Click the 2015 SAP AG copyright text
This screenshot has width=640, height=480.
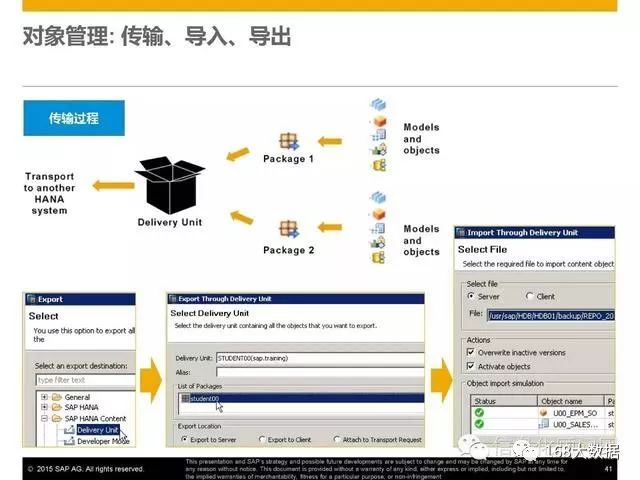[x=86, y=469]
